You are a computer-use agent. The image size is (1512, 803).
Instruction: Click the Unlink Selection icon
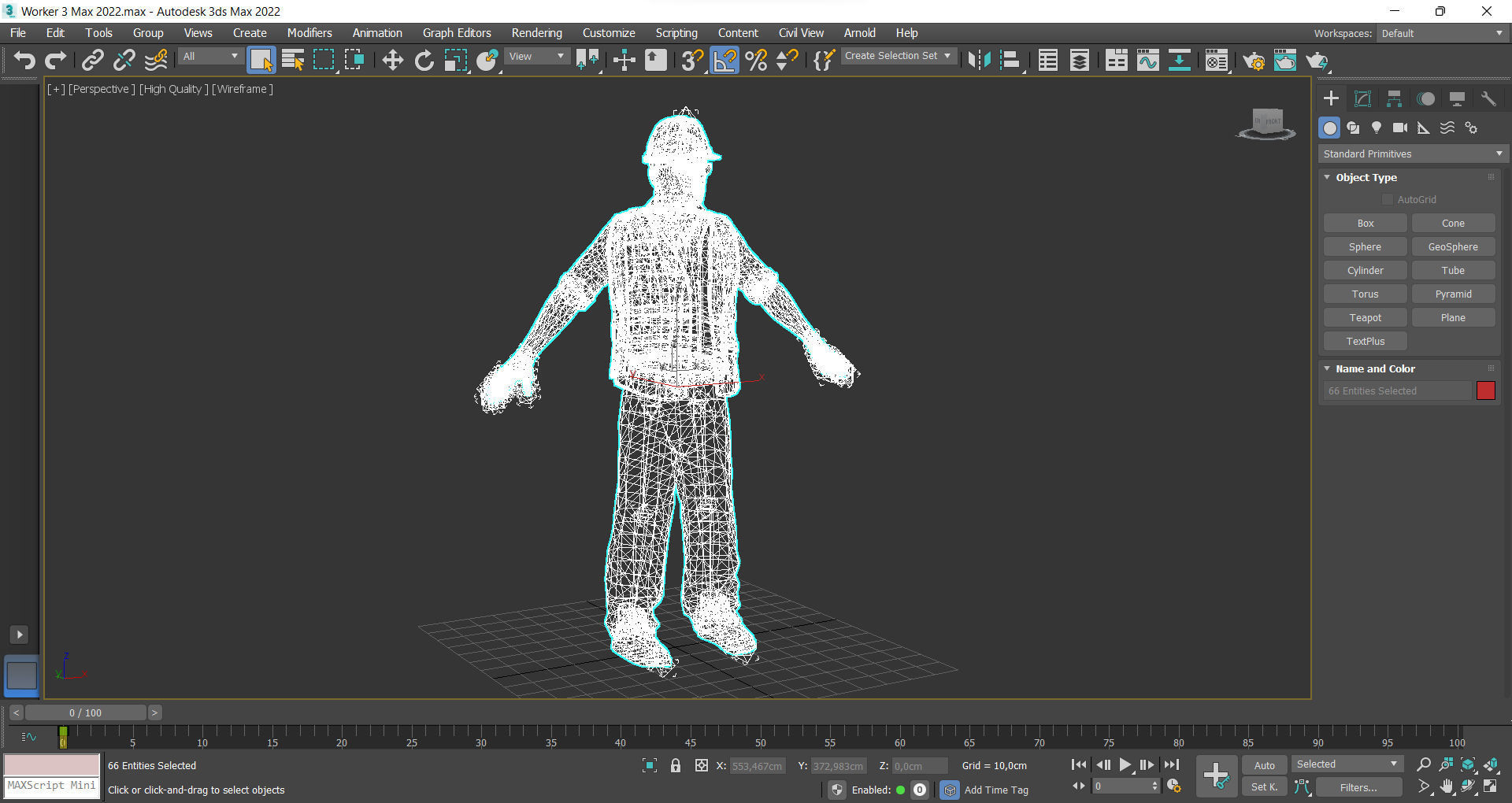124,61
